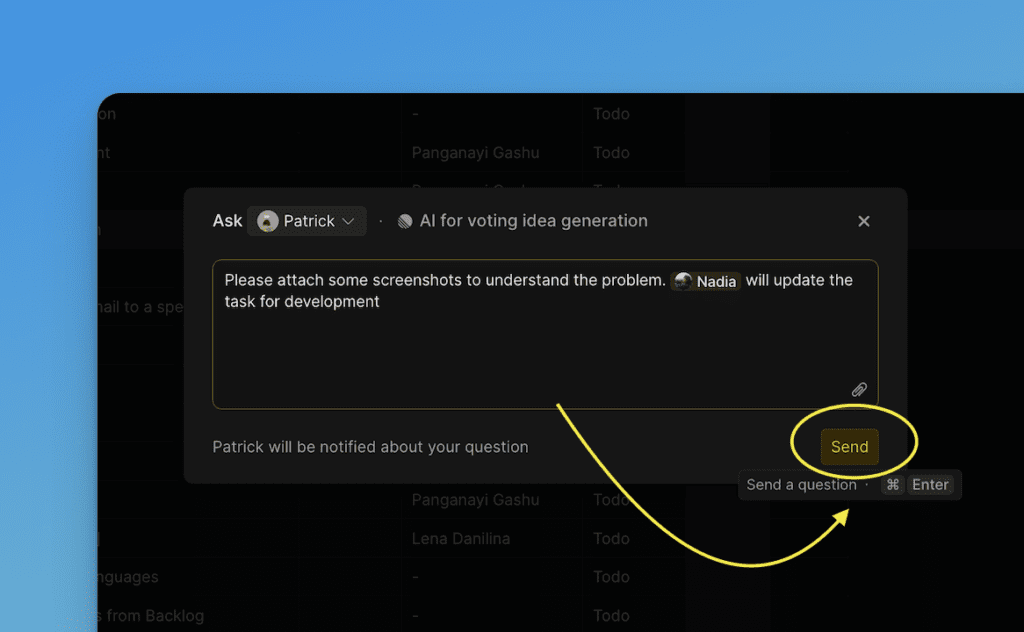Click the striped status icon before the task title
The height and width of the screenshot is (632, 1024).
(405, 221)
